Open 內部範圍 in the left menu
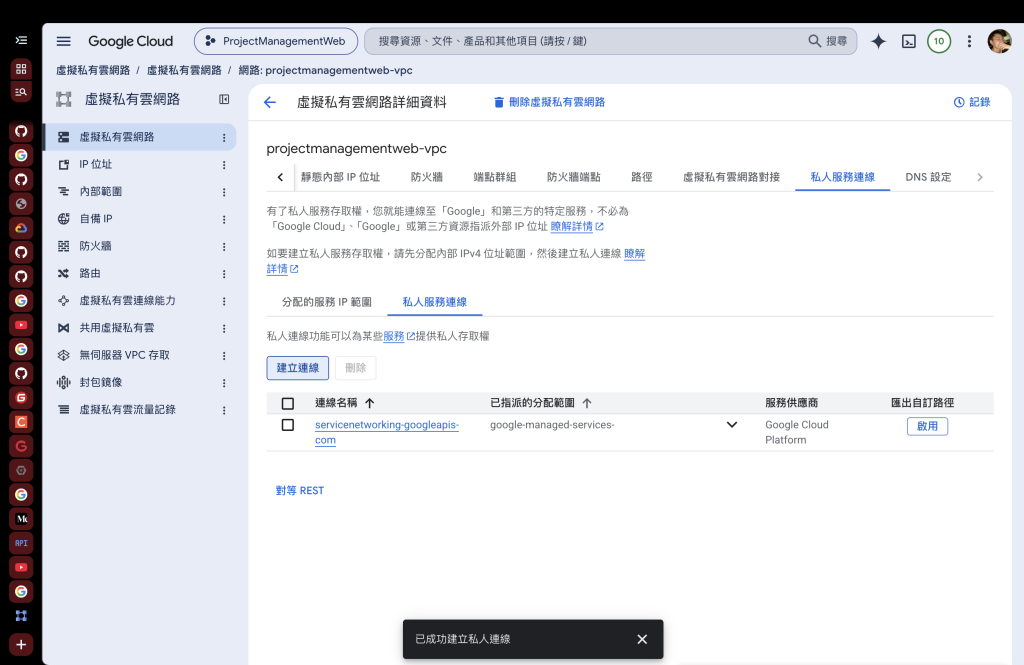1024x665 pixels. (x=101, y=192)
